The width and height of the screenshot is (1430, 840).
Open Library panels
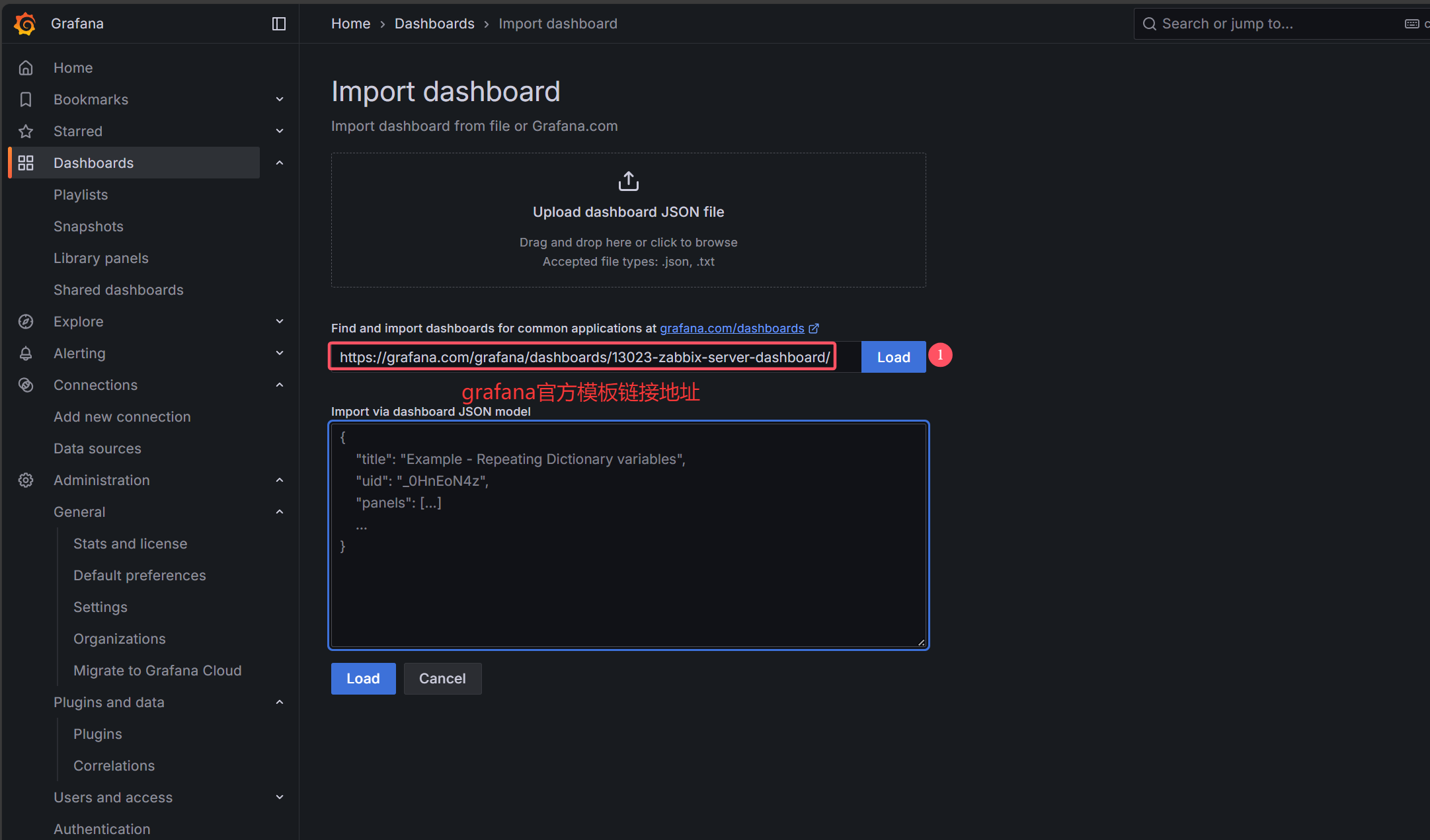tap(101, 258)
